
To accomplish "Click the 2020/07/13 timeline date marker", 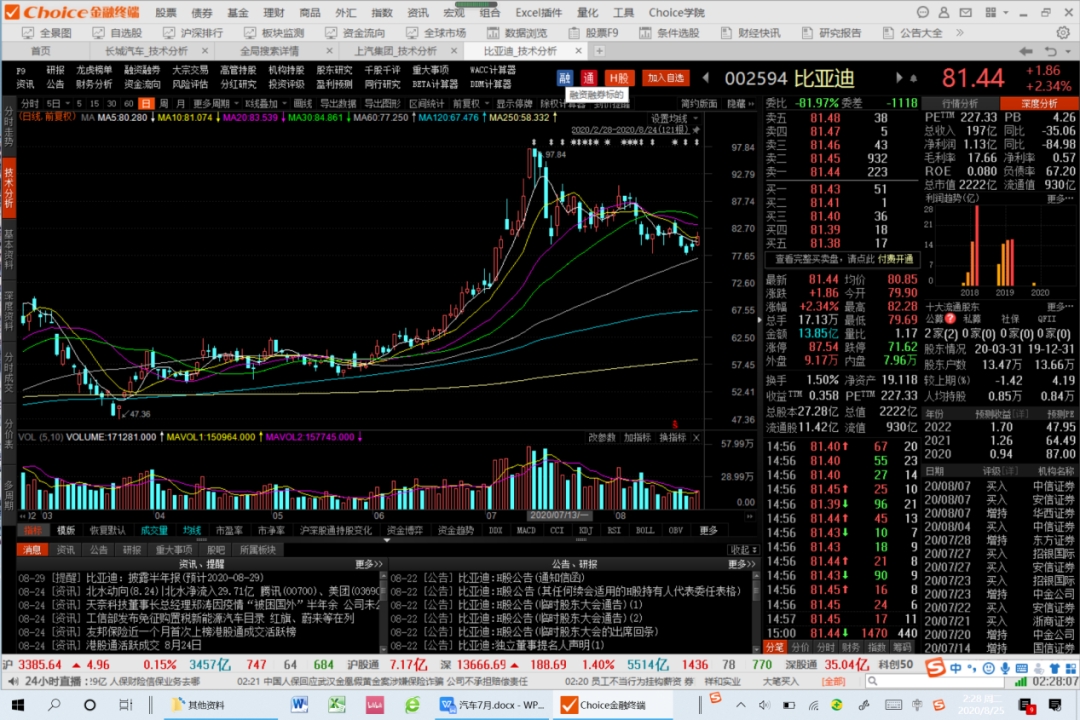I will pyautogui.click(x=558, y=515).
